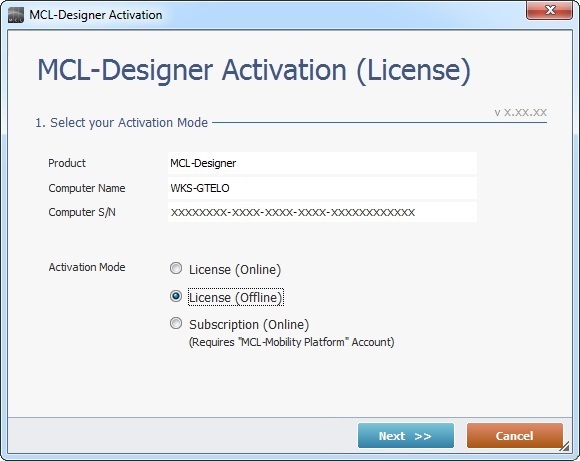Click the Computer Name field WKS-GTELO
Screen dimensions: 580x461
coord(322,188)
